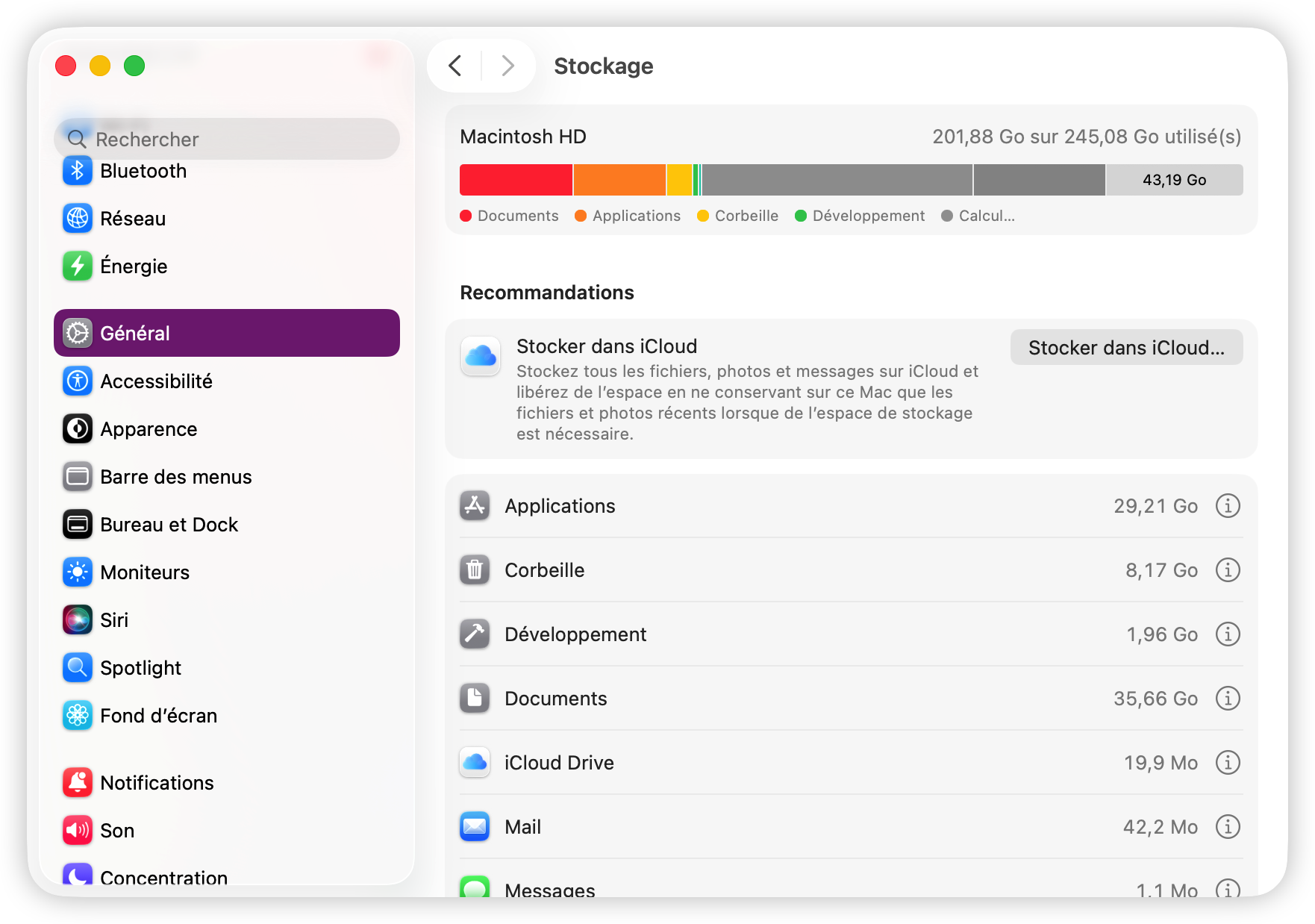Click the Applications category icon
The width and height of the screenshot is (1315, 924).
(475, 506)
